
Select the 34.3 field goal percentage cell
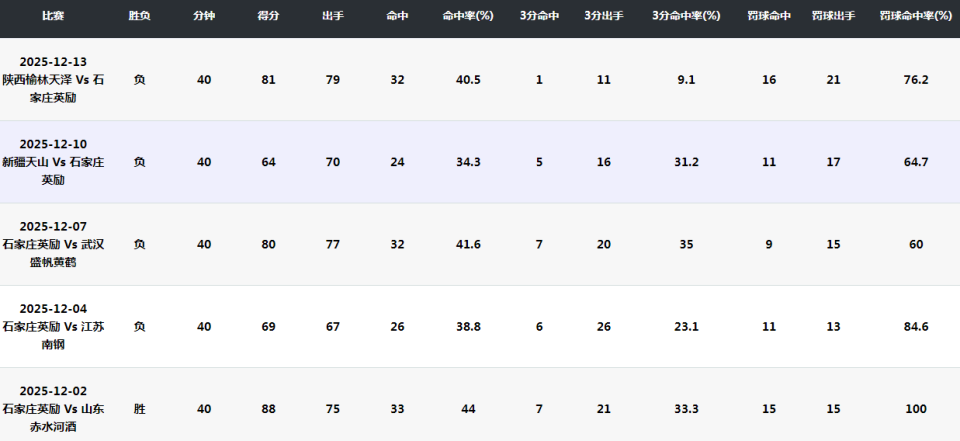(x=468, y=162)
